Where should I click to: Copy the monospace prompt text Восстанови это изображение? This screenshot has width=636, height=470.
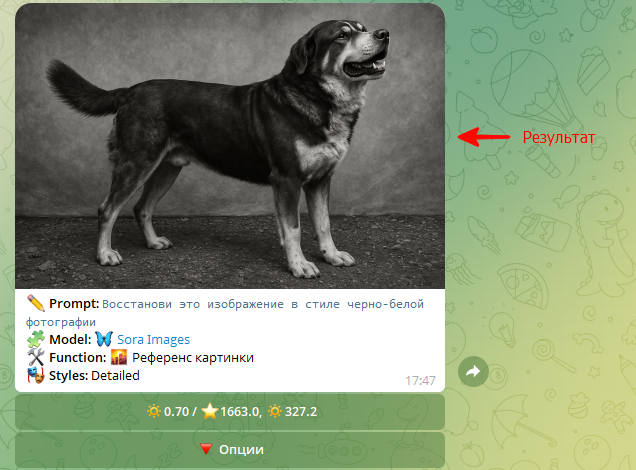coord(193,304)
